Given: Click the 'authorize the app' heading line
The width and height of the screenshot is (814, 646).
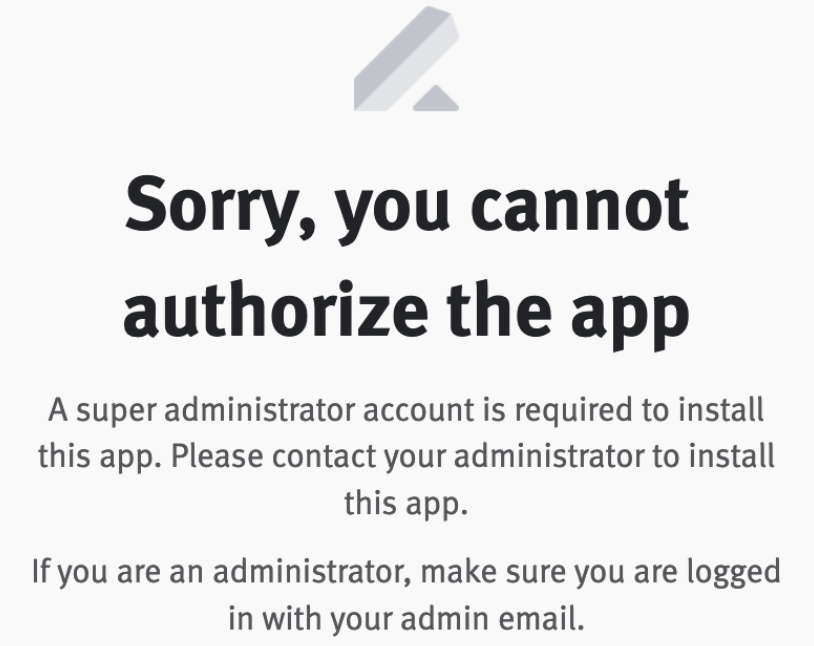Looking at the screenshot, I should [x=406, y=313].
